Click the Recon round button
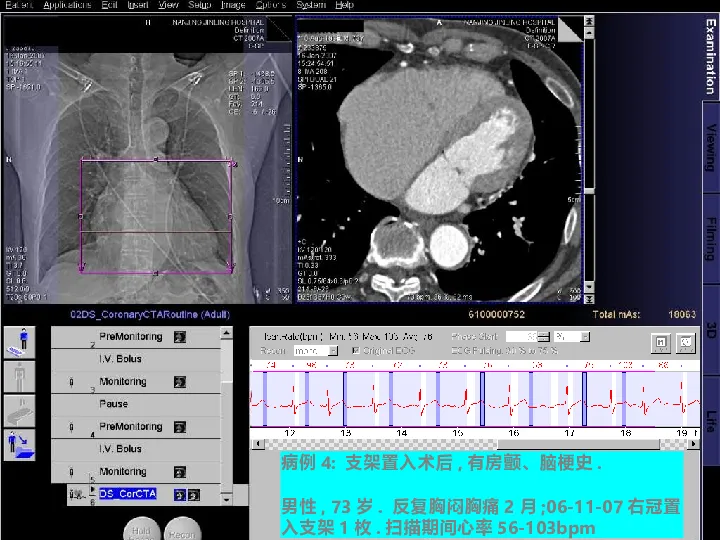720x540 pixels. (182, 529)
